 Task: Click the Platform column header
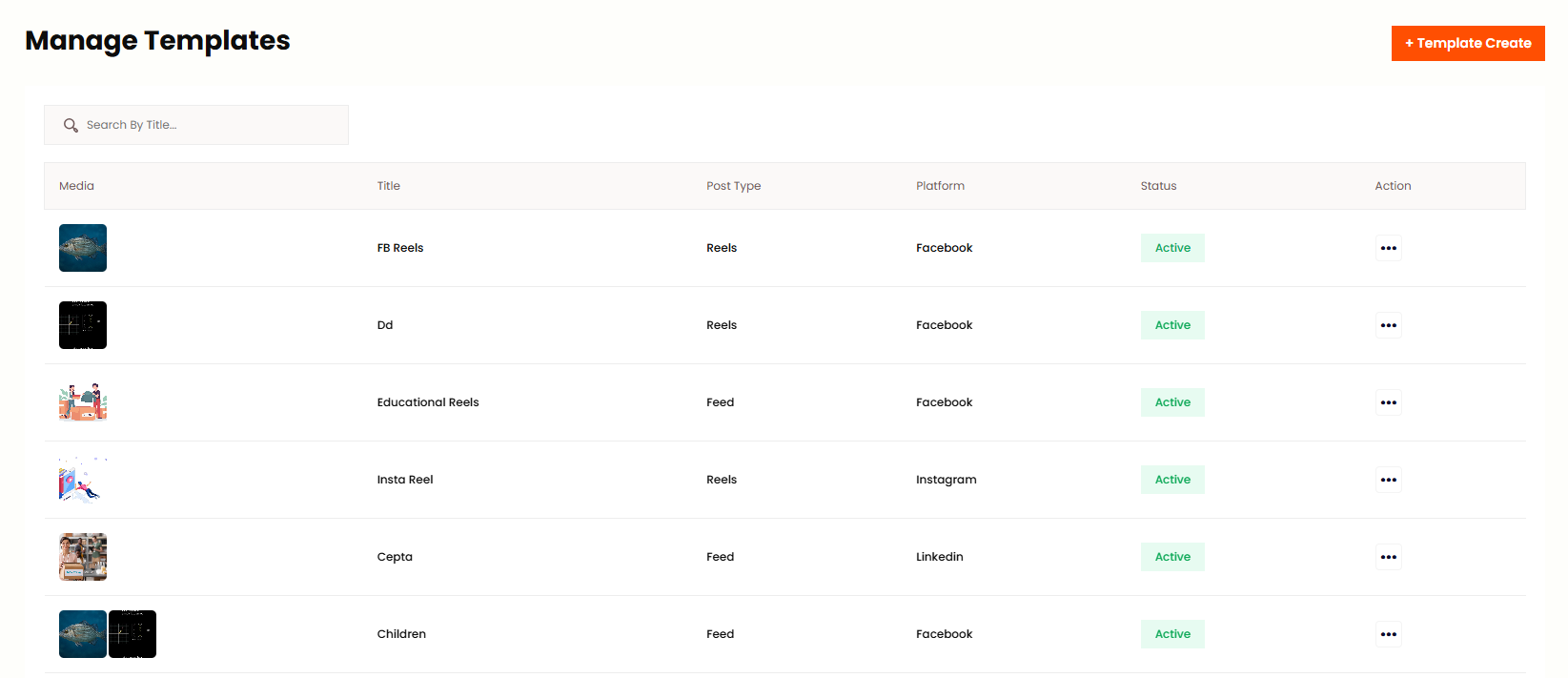(x=940, y=186)
